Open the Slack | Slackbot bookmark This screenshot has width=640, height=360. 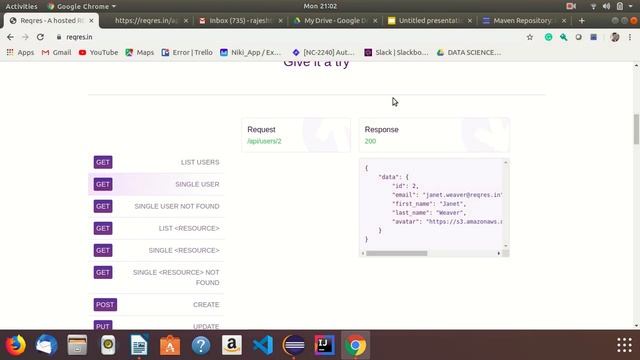(396, 53)
